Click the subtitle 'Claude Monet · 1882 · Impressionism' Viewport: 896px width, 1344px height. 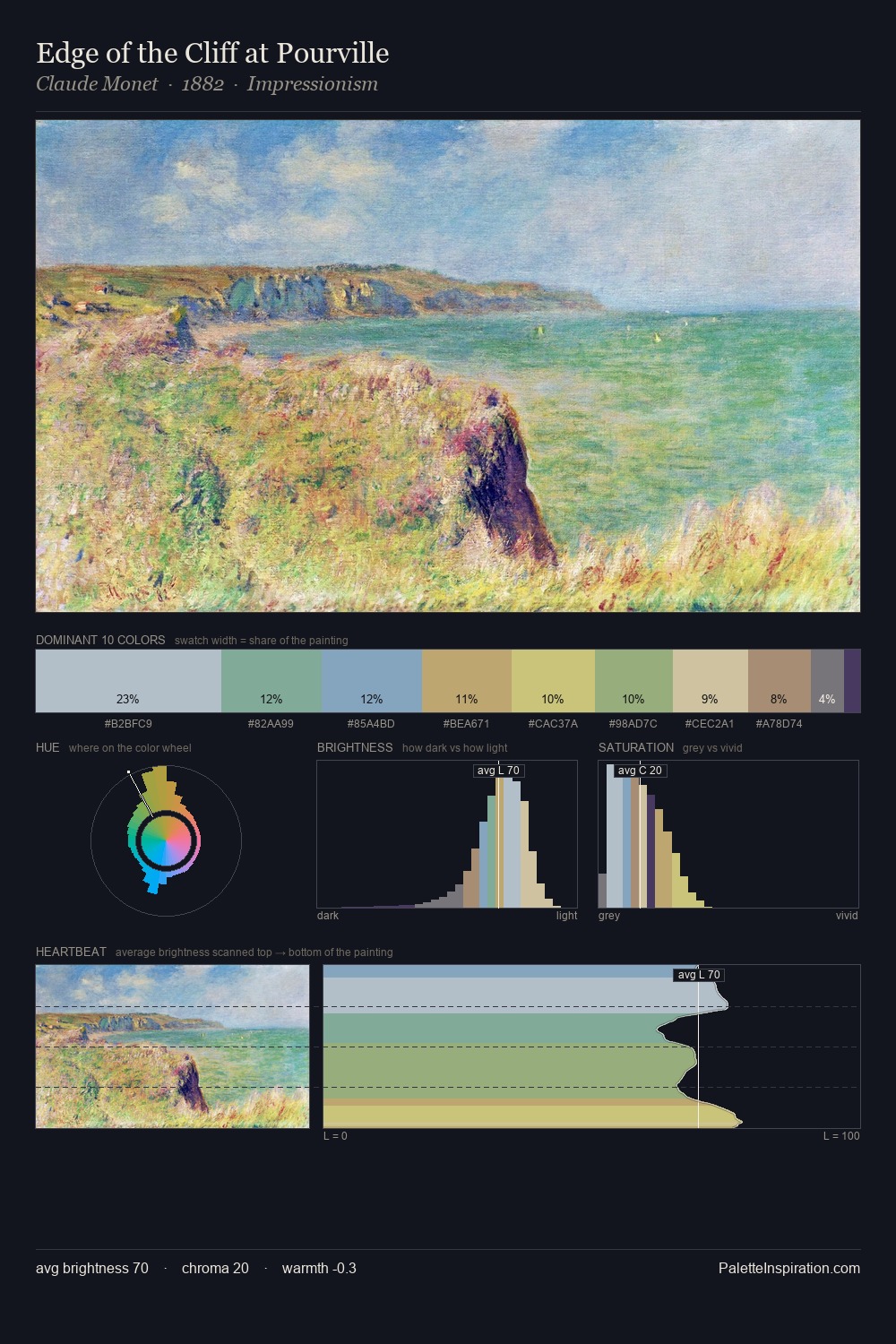coord(207,84)
